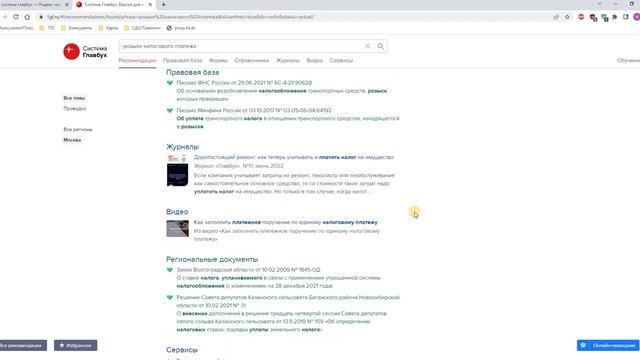Clear the search field with X icon
Image resolution: width=640 pixels, height=360 pixels.
click(367, 46)
